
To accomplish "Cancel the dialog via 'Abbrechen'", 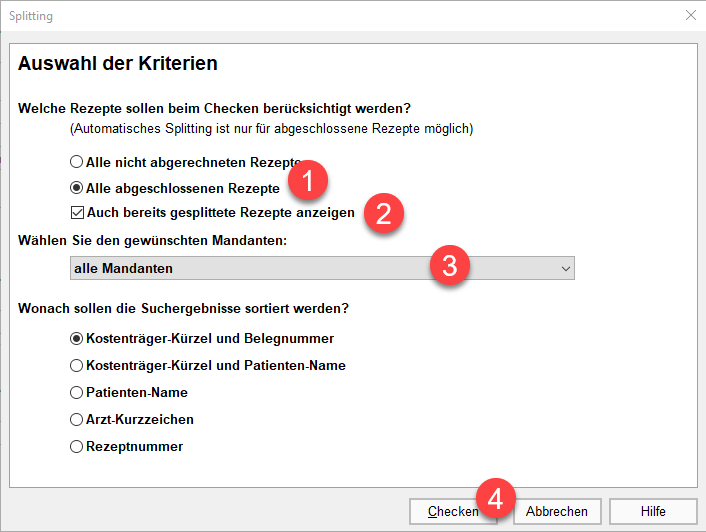I will pos(557,511).
